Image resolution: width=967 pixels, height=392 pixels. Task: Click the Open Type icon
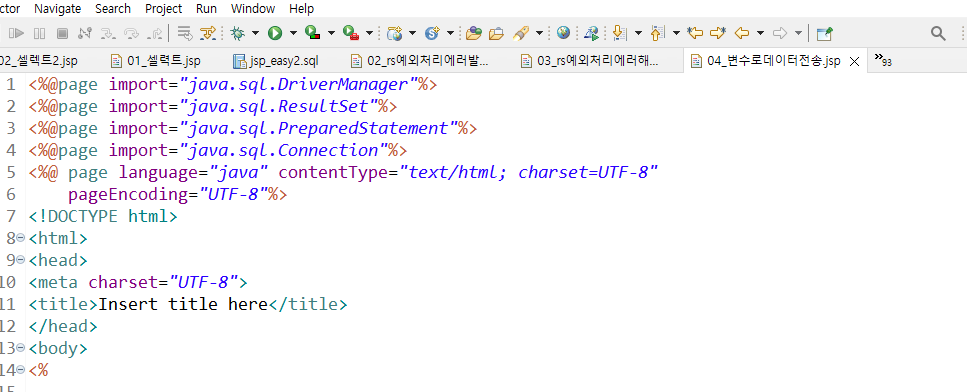[474, 33]
